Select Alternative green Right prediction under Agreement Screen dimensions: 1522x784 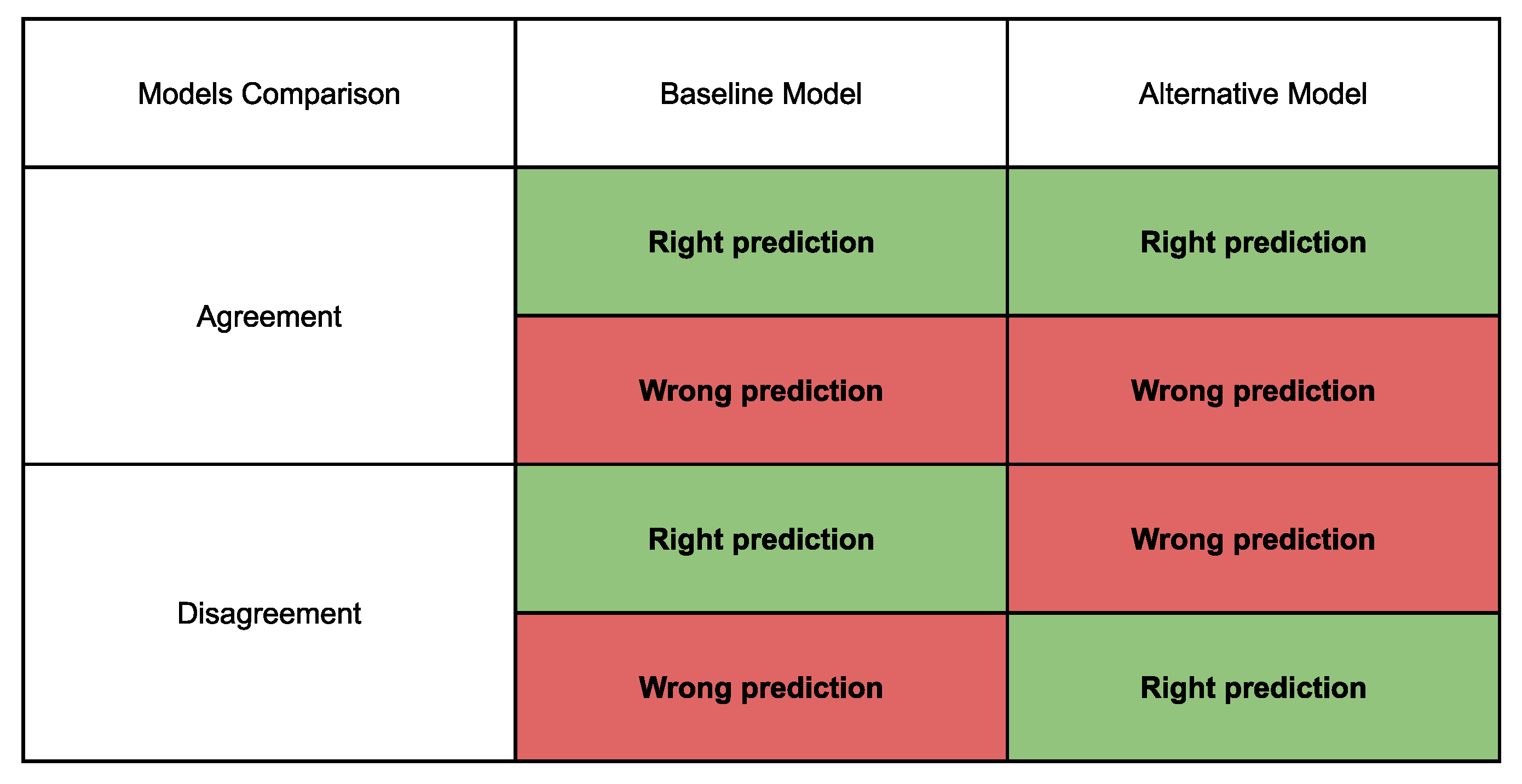point(1253,242)
